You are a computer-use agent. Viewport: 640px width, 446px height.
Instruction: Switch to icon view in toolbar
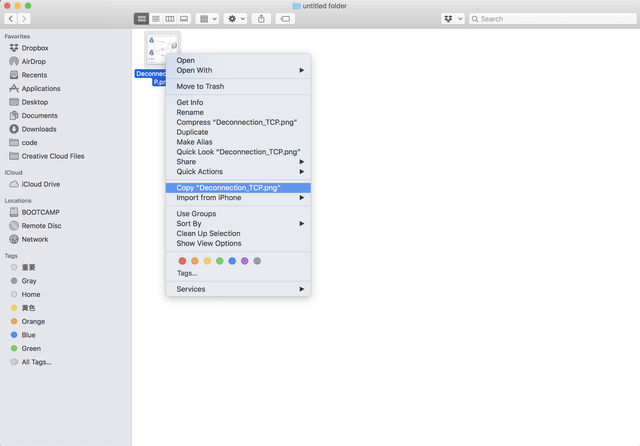point(141,19)
